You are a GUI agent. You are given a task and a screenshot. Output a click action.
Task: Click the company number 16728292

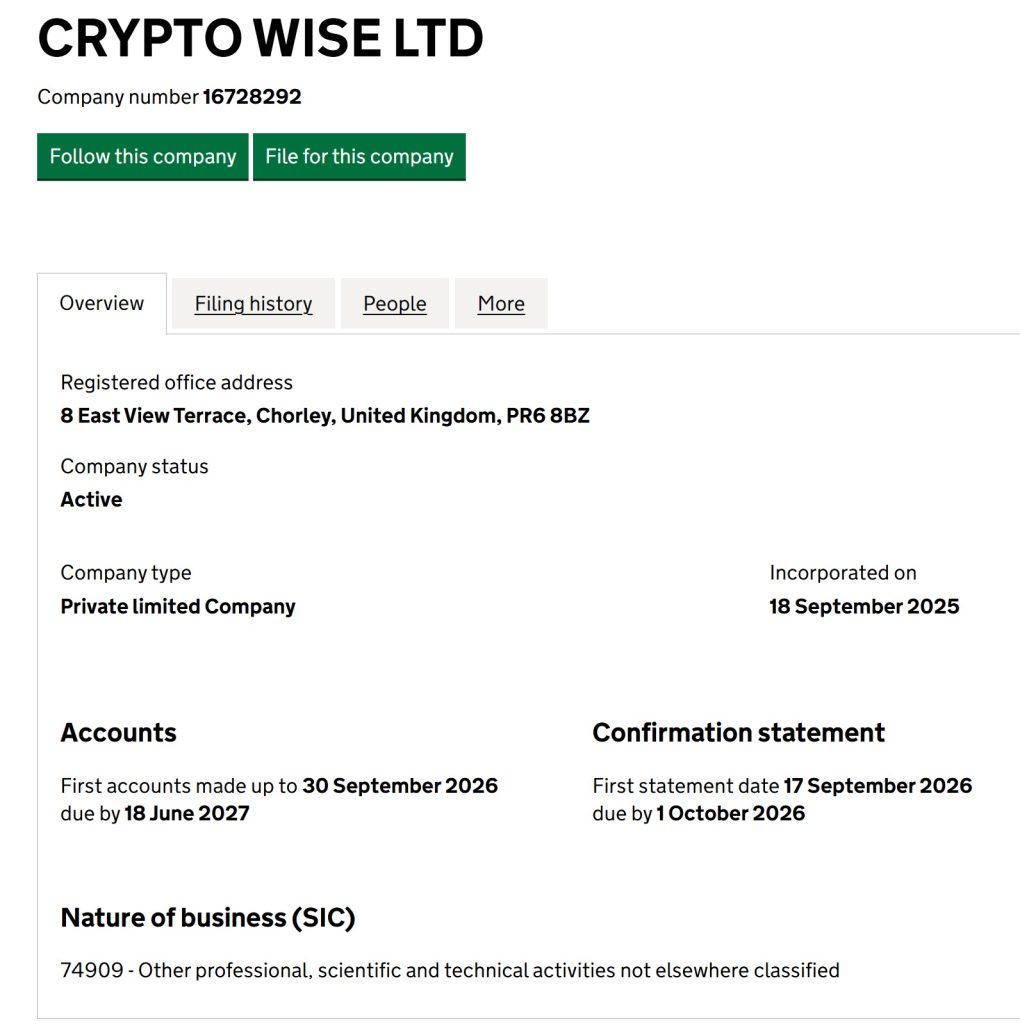tap(252, 97)
